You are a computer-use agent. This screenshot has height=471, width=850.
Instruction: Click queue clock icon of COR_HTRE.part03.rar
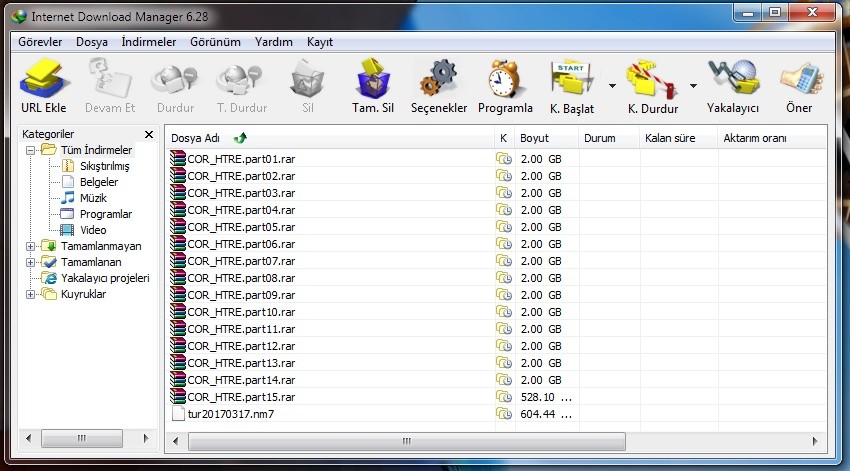tap(504, 192)
